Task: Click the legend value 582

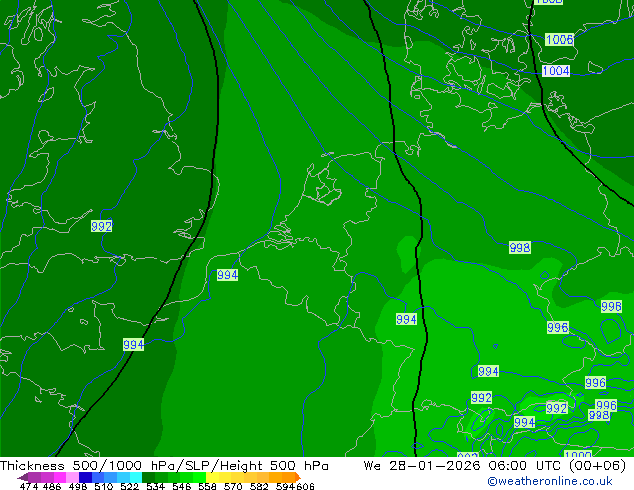Action: pyautogui.click(x=259, y=486)
